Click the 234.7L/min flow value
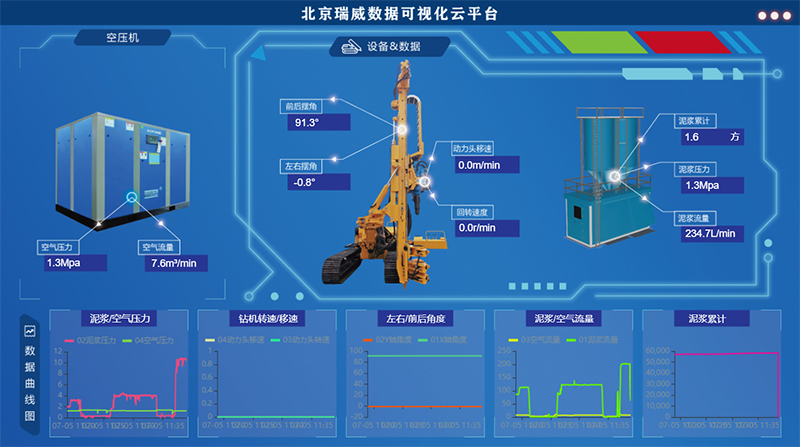 pos(712,234)
